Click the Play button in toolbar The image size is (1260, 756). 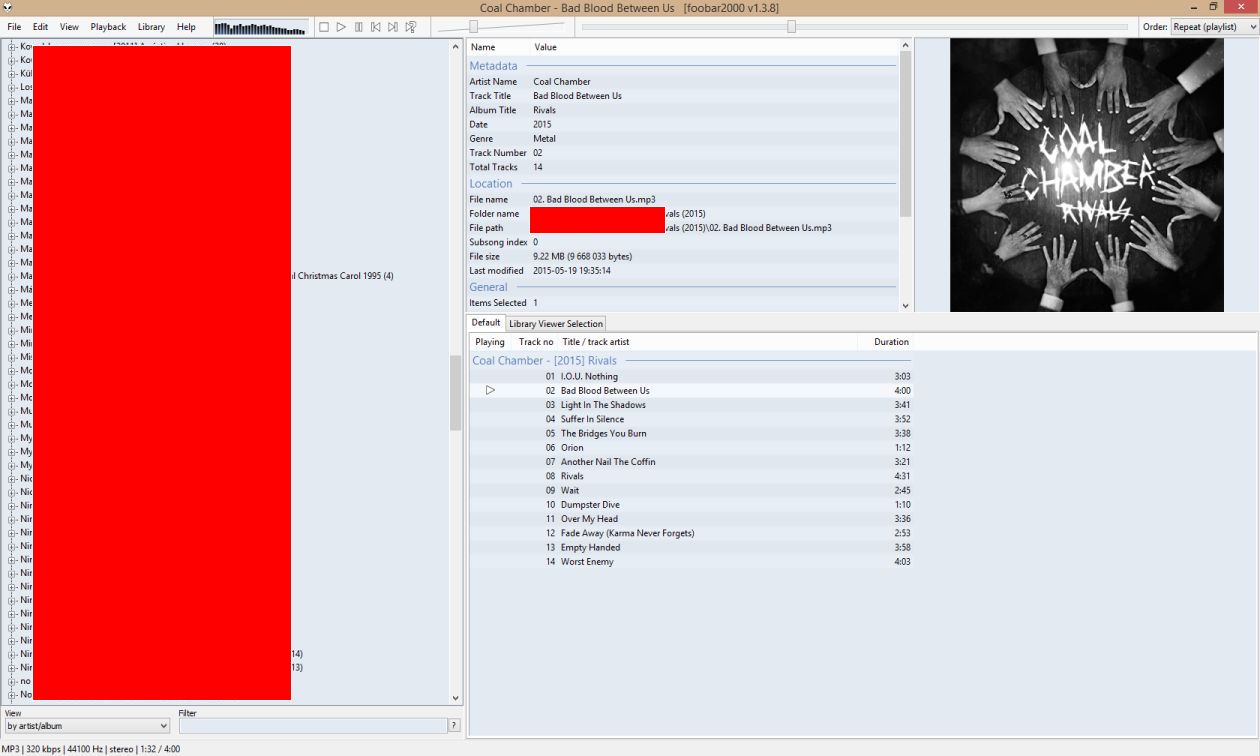(341, 27)
